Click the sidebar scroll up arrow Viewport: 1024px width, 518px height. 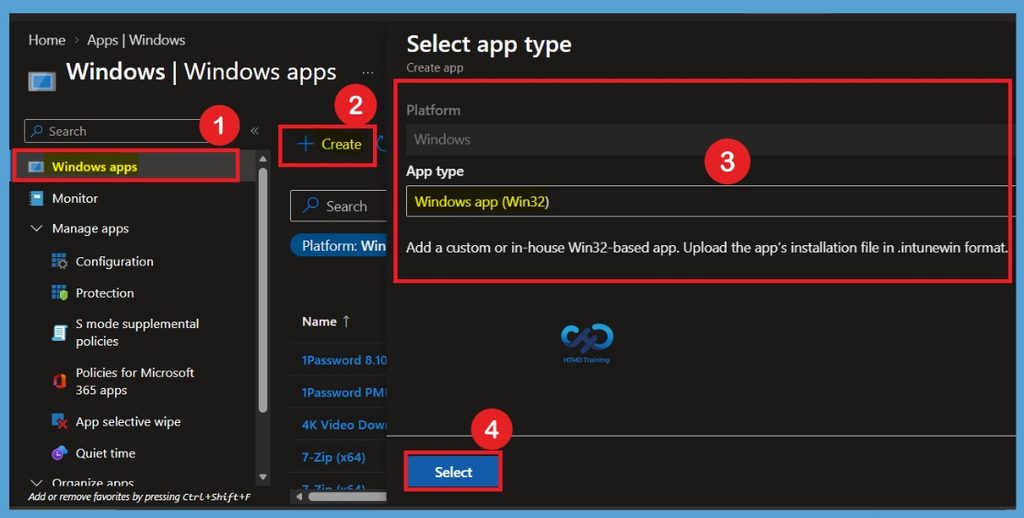[263, 159]
